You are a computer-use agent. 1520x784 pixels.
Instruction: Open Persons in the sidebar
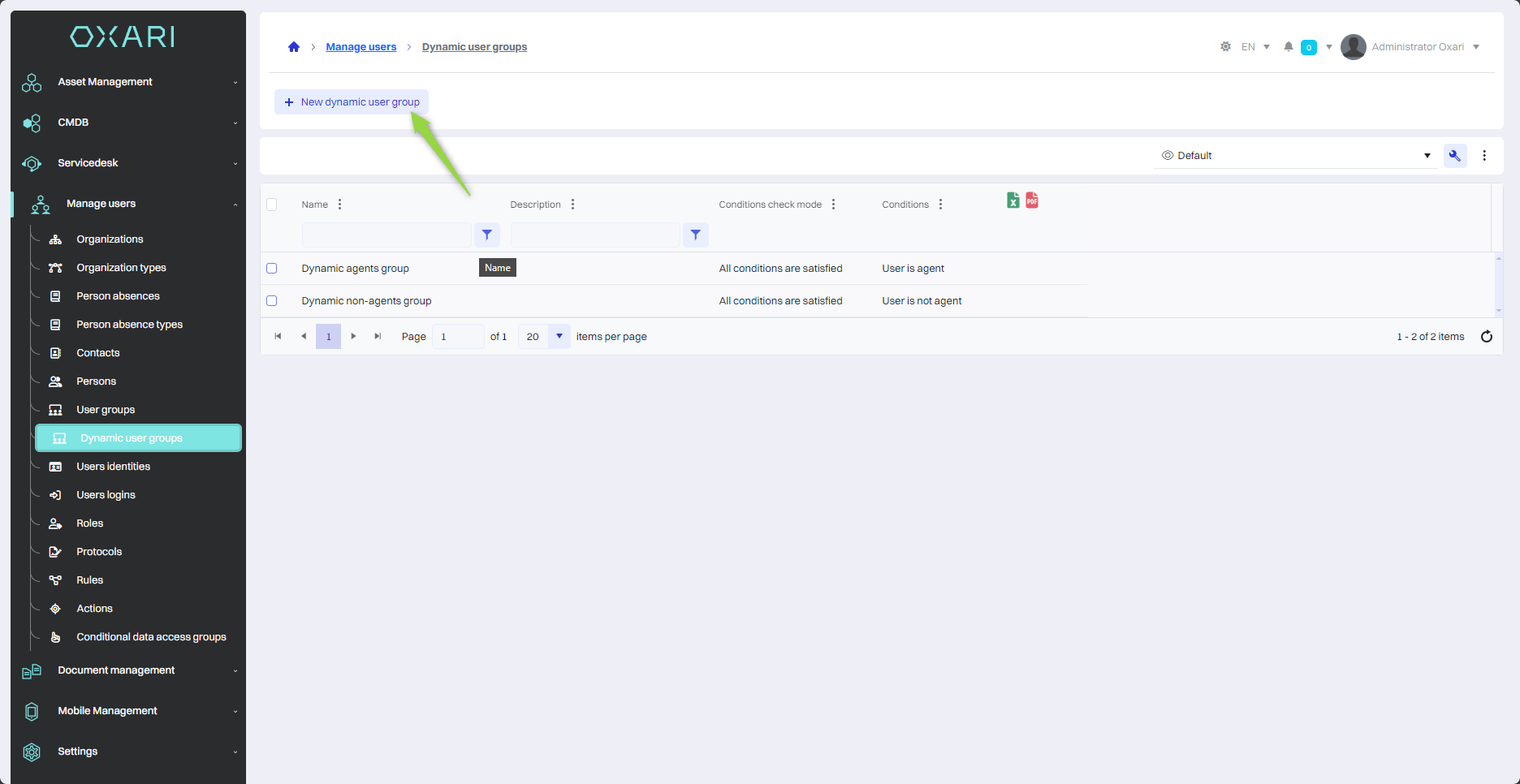click(x=96, y=381)
